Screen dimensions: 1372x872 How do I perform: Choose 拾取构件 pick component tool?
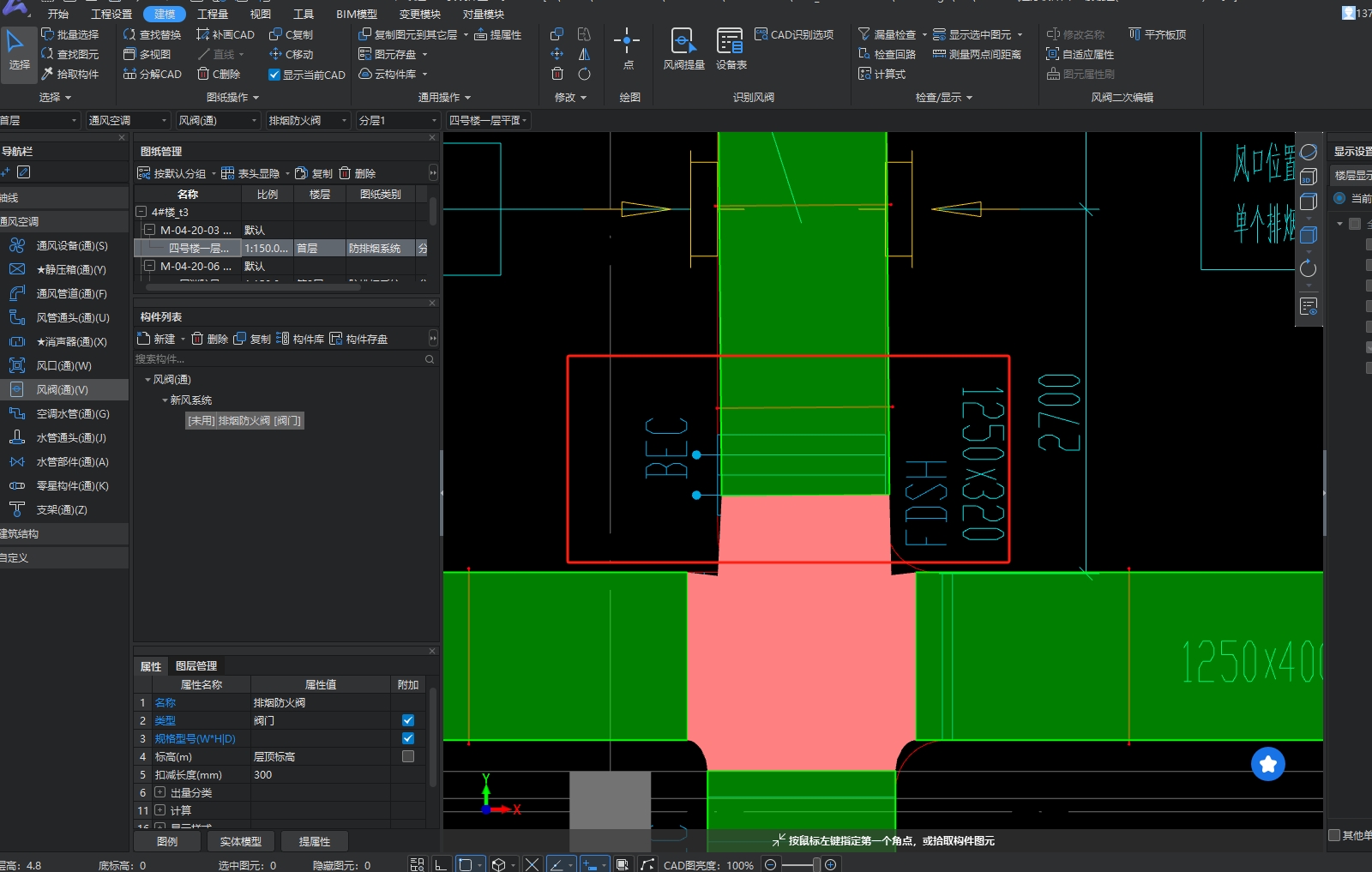pyautogui.click(x=69, y=74)
